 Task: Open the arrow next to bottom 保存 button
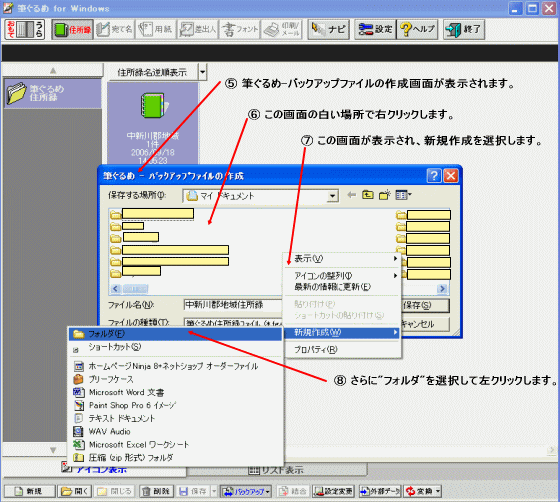pos(214,491)
